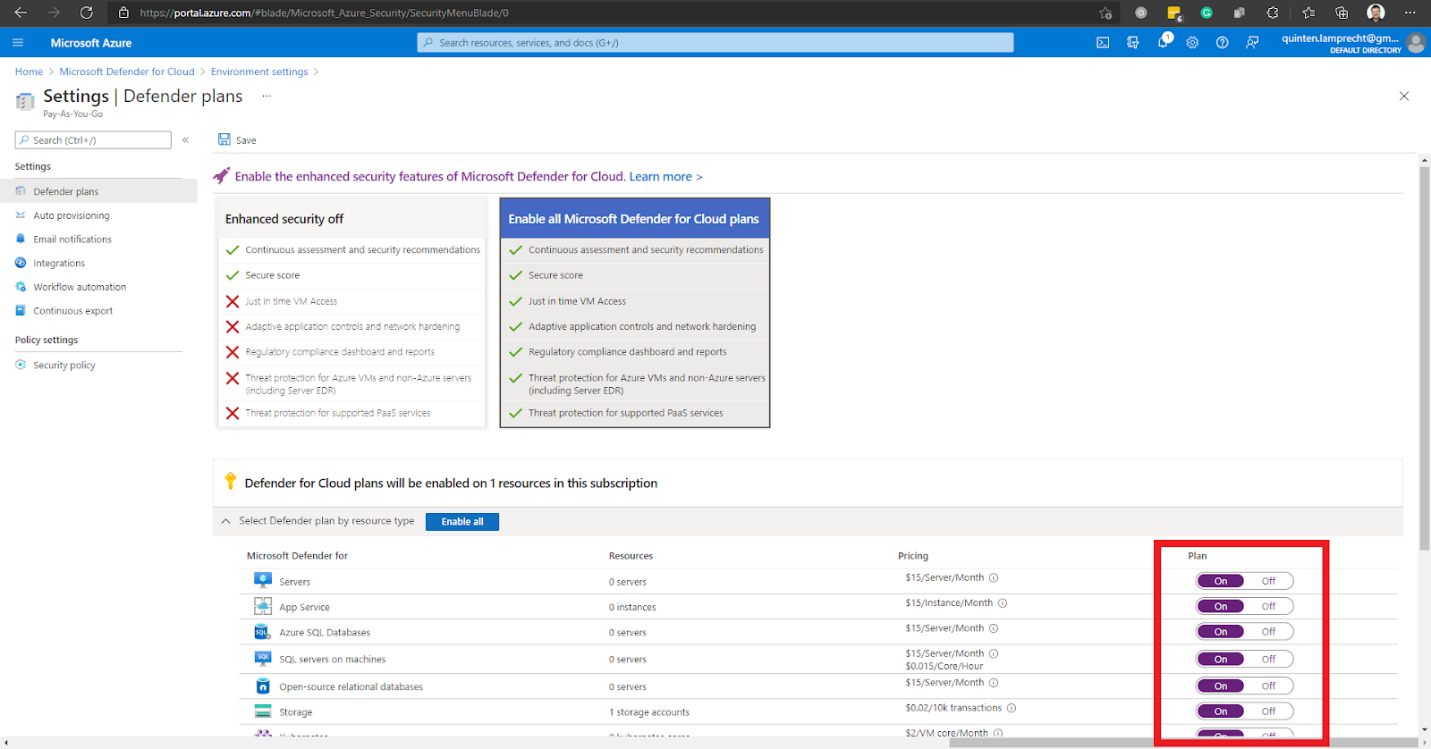Click the horizontal scrollbar at the bottom
The width and height of the screenshot is (1431, 749).
(1182, 743)
